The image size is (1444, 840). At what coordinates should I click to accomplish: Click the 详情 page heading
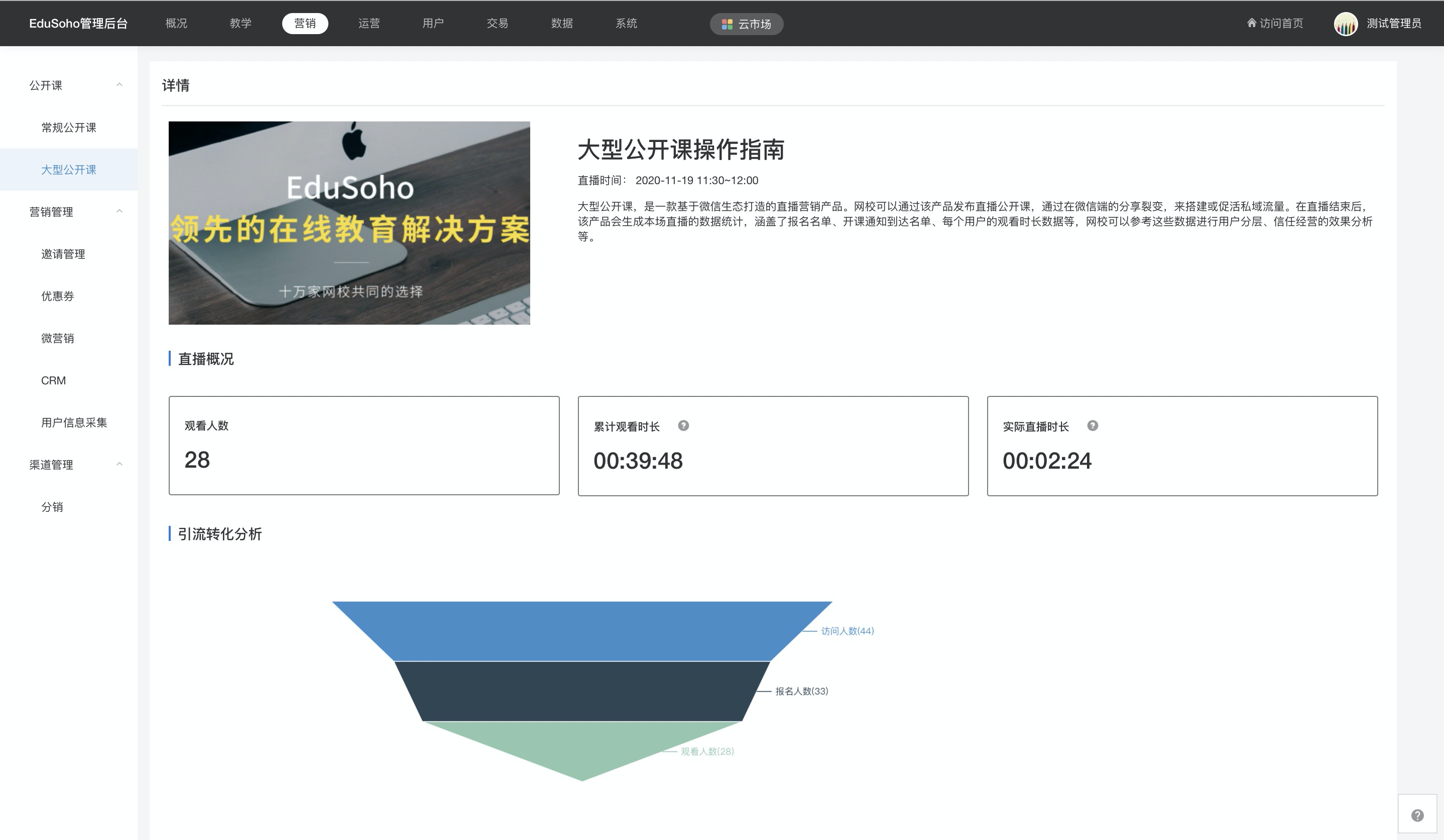click(175, 85)
